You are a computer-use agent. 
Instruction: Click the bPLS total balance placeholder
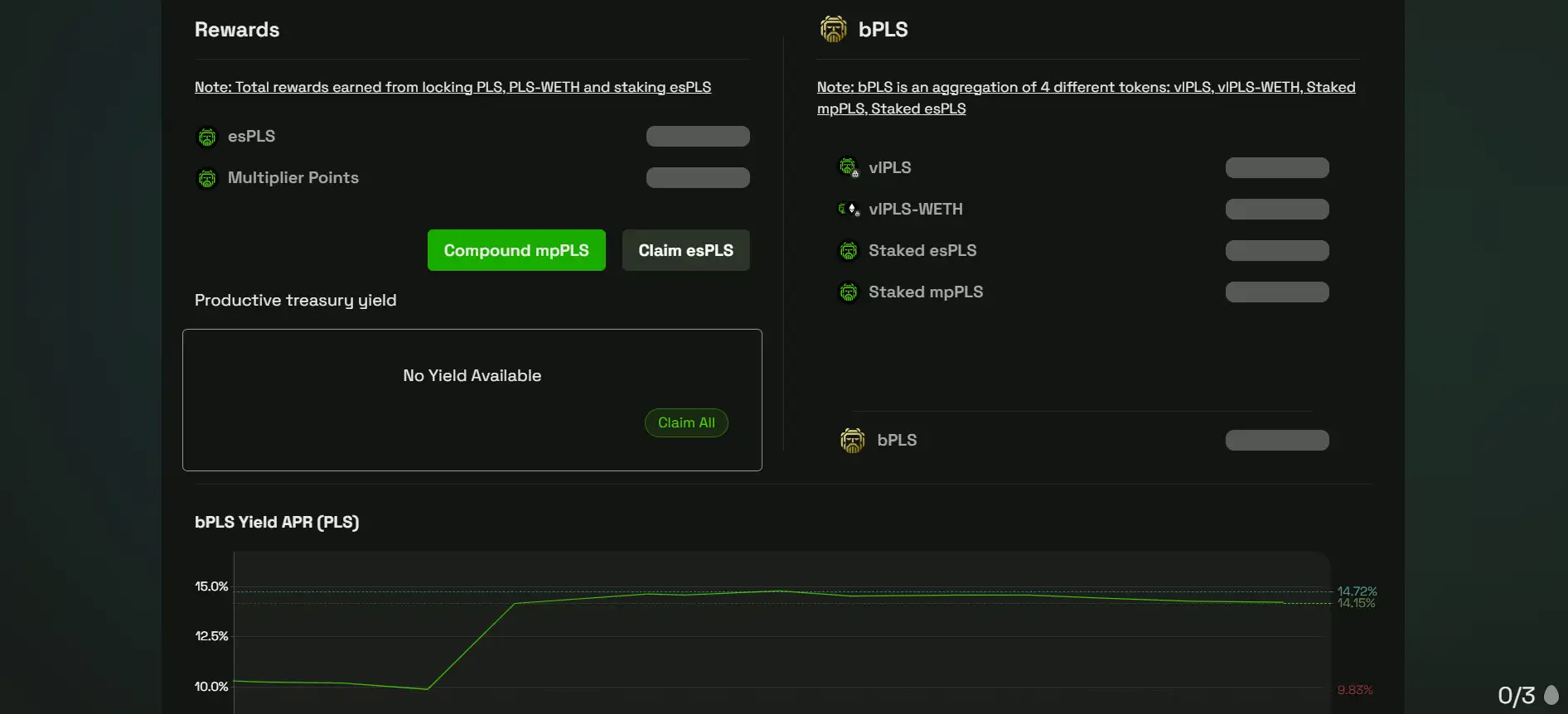1277,441
